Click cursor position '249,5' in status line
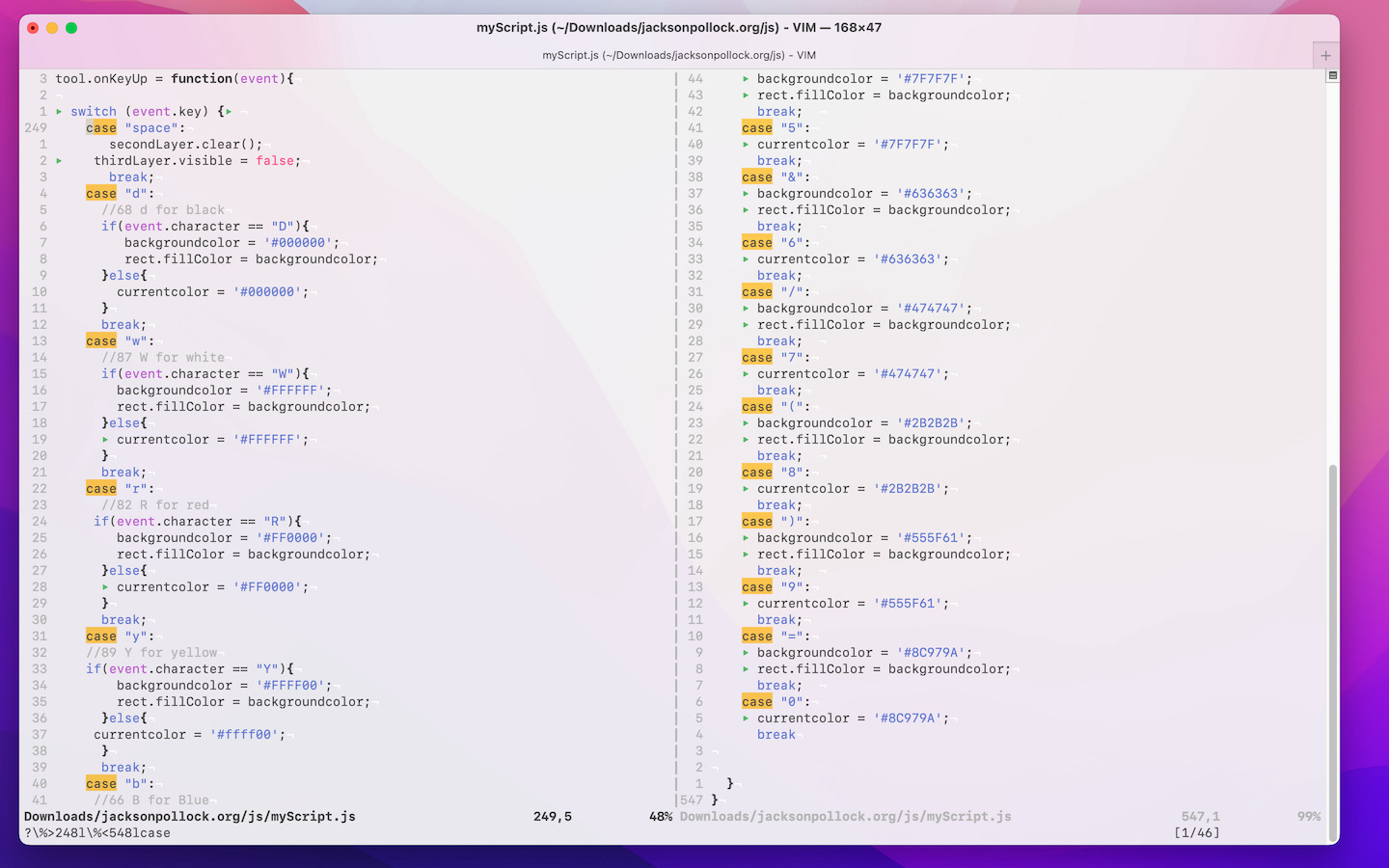Viewport: 1389px width, 868px height. point(553,816)
